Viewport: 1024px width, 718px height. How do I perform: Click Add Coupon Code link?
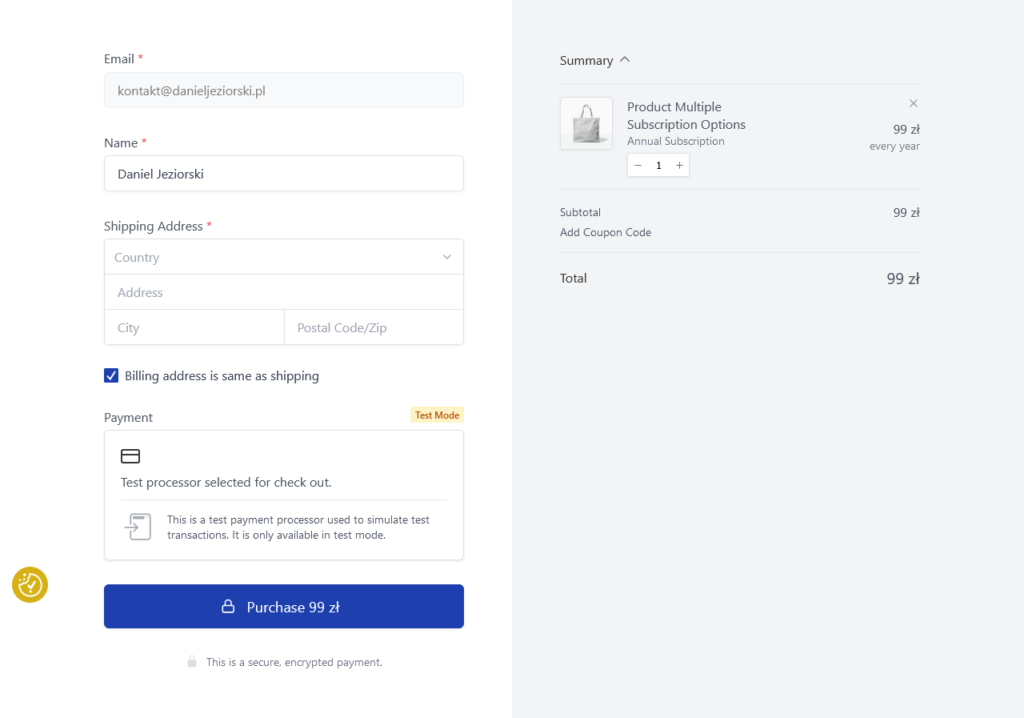[x=605, y=232]
